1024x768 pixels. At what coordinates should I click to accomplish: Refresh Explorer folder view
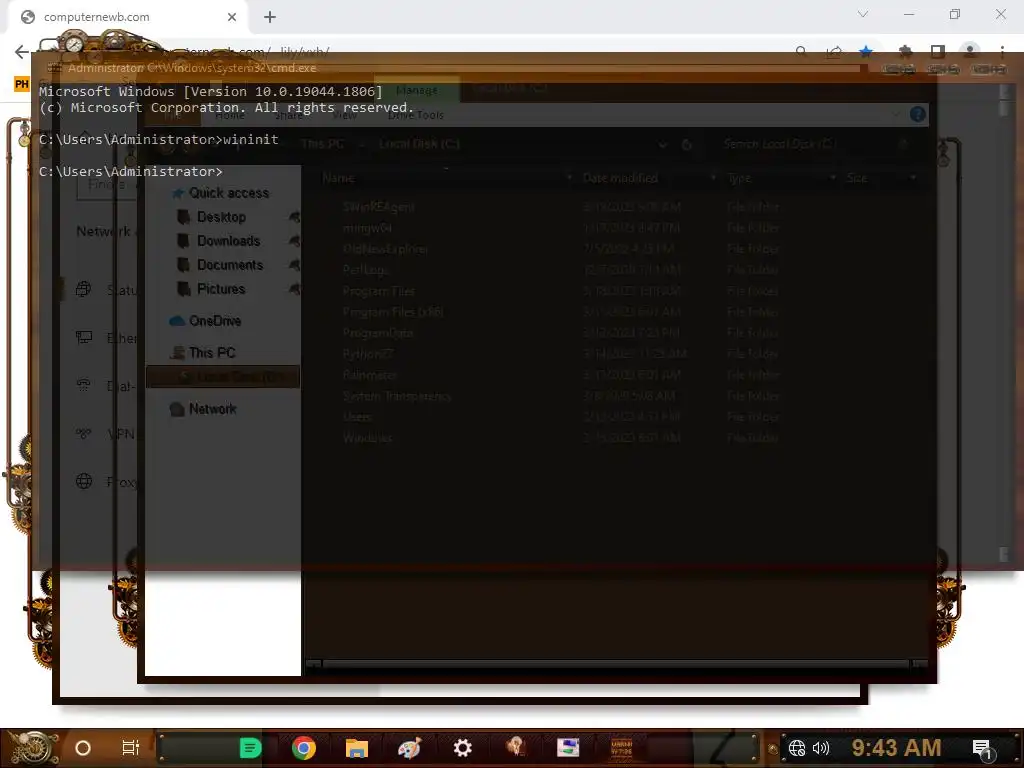(686, 144)
